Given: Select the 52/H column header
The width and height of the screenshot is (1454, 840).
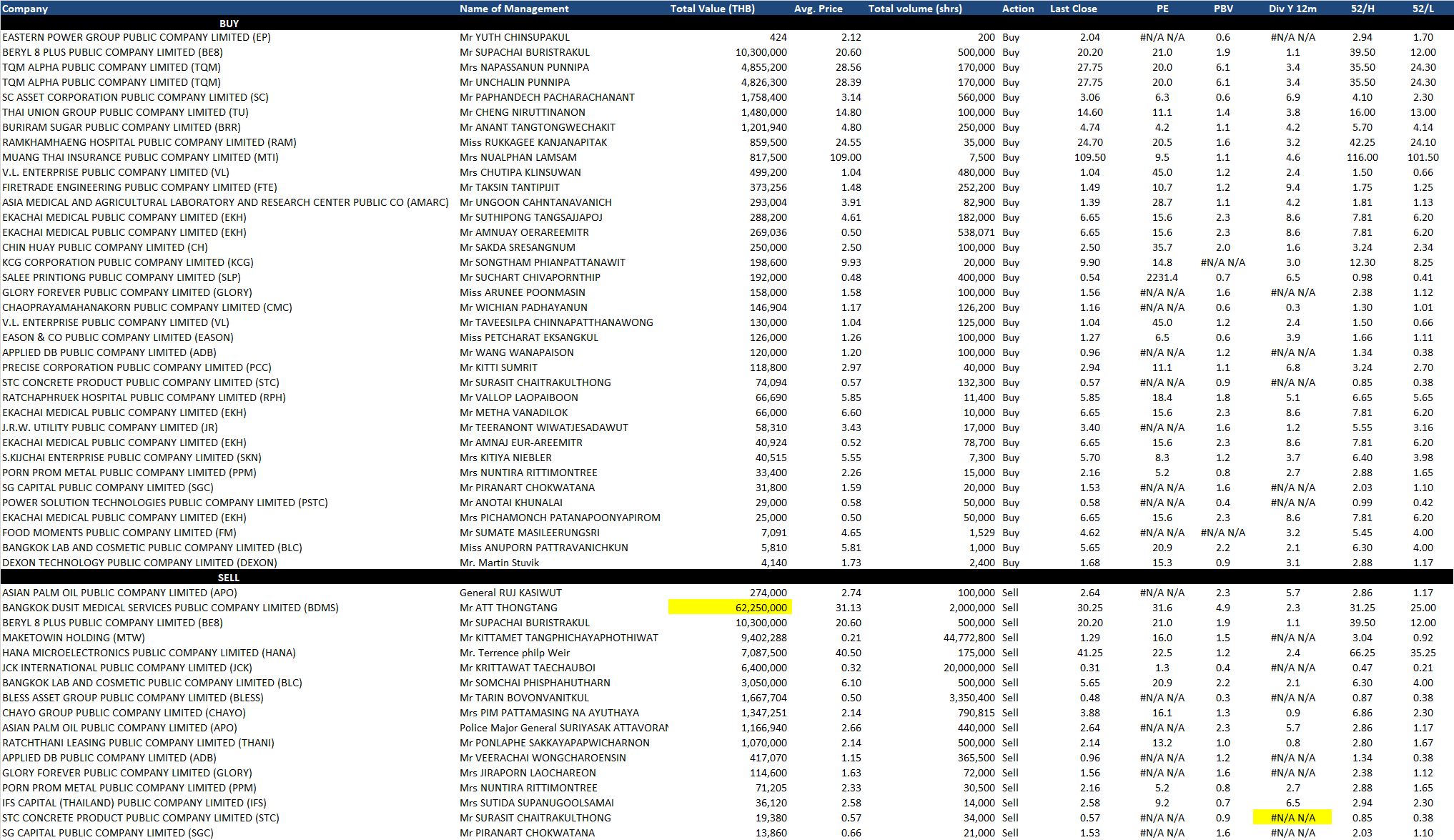Looking at the screenshot, I should (1362, 9).
